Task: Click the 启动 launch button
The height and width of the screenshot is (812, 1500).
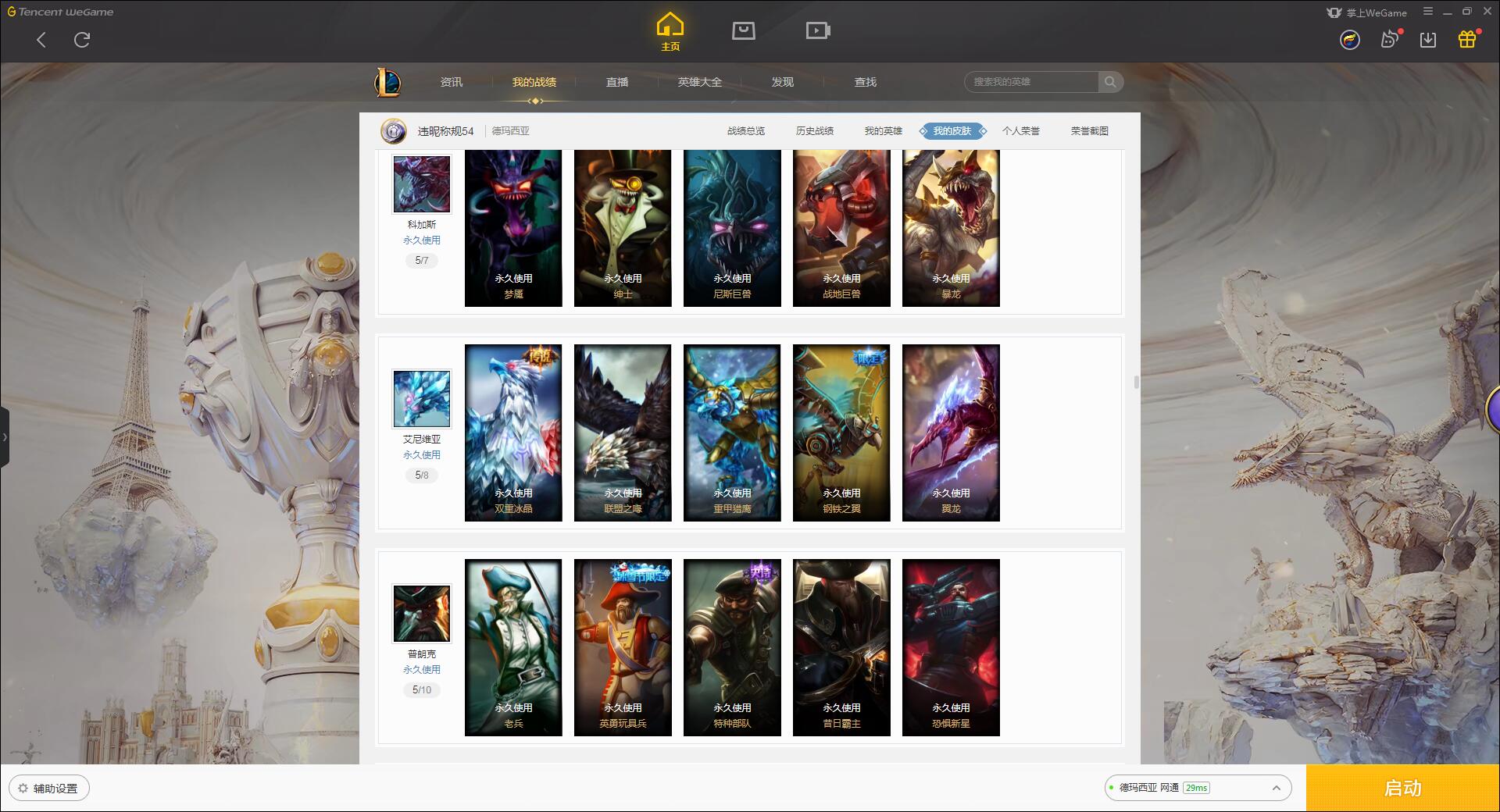Action: [x=1403, y=789]
